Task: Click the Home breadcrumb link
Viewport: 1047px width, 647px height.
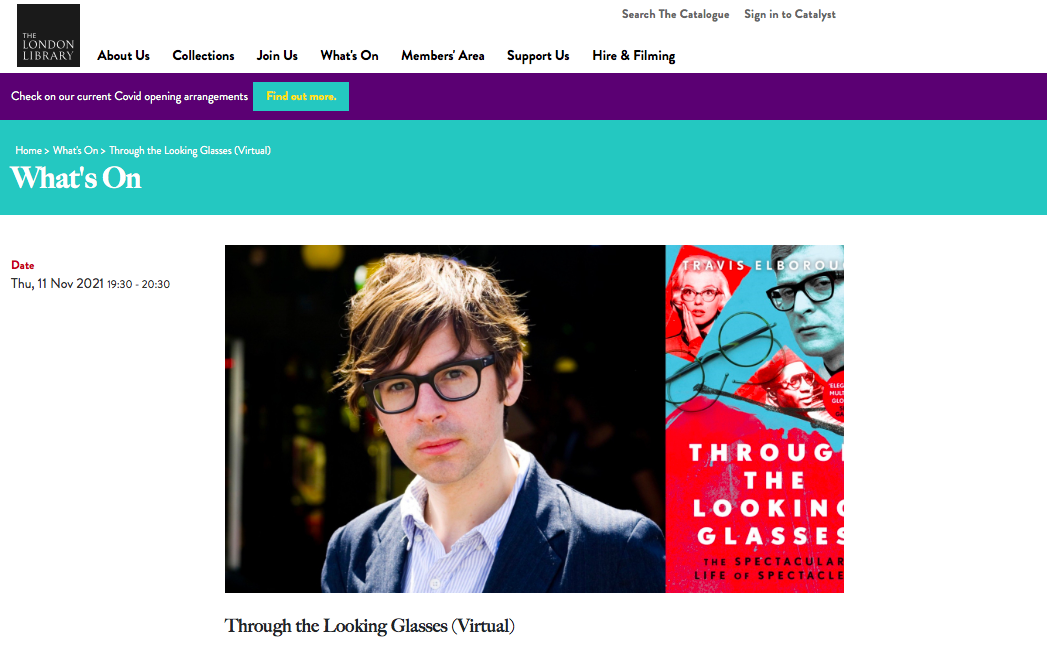Action: pos(29,150)
